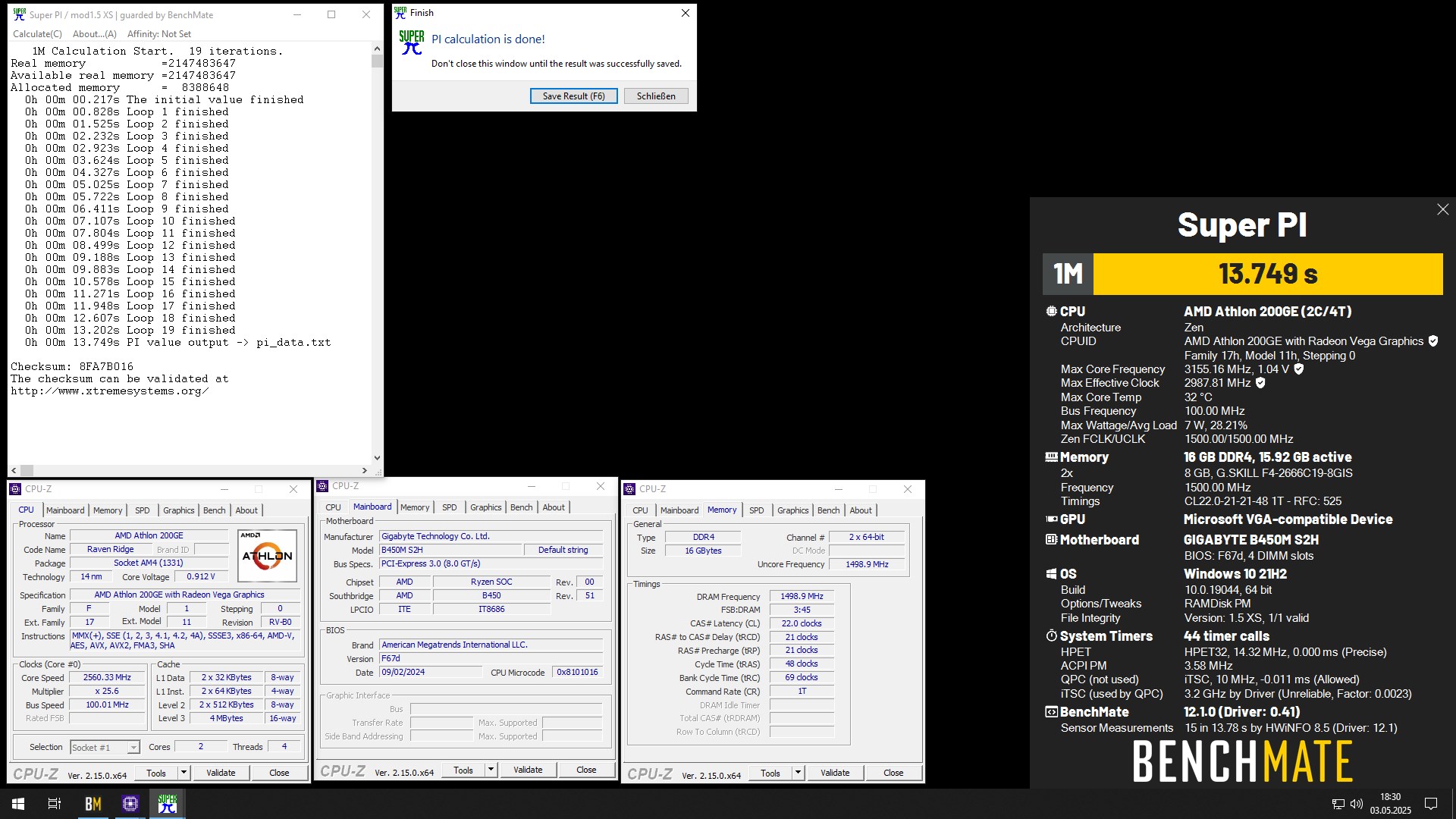This screenshot has height=819, width=1456.
Task: Open SPD tab in the Mainboard CPU-Z window
Action: click(x=450, y=507)
